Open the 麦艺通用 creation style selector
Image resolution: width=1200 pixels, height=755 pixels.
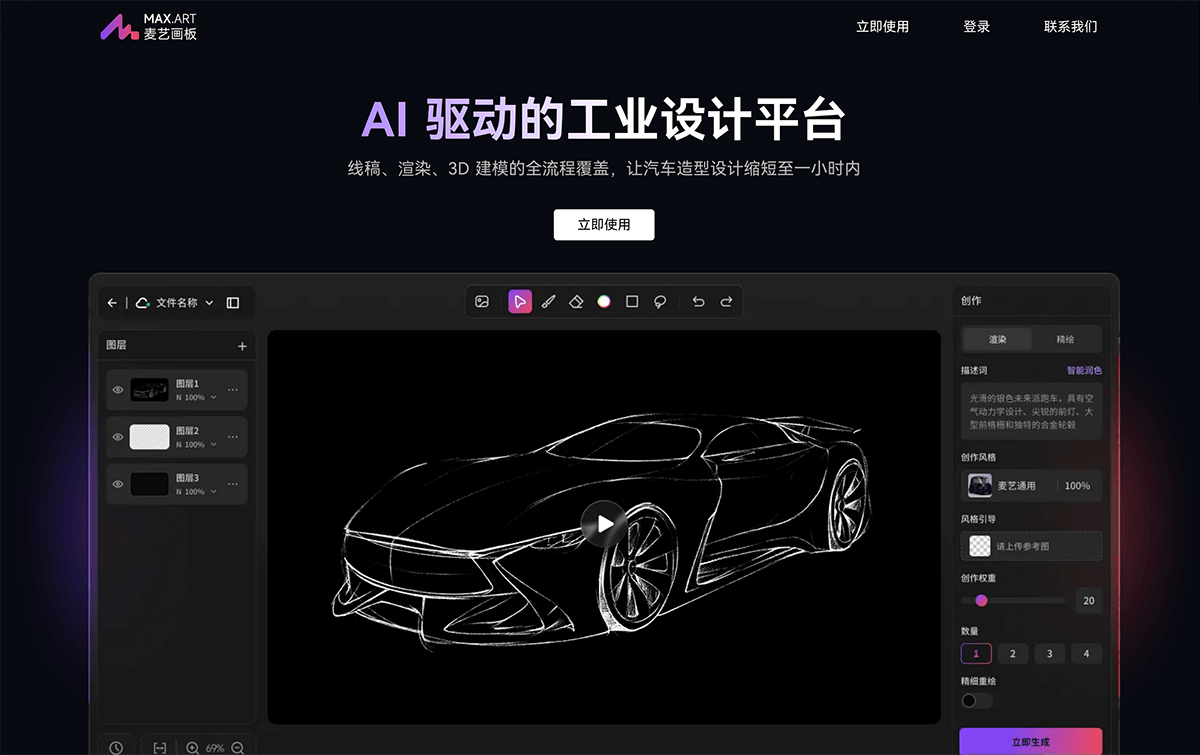1030,486
